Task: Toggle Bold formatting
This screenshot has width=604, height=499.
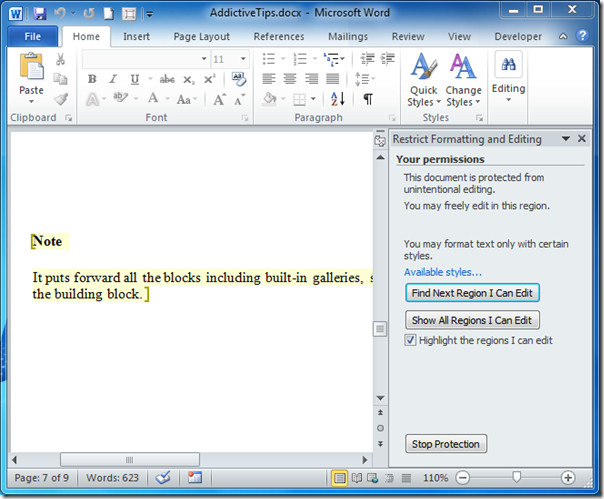Action: (x=92, y=79)
